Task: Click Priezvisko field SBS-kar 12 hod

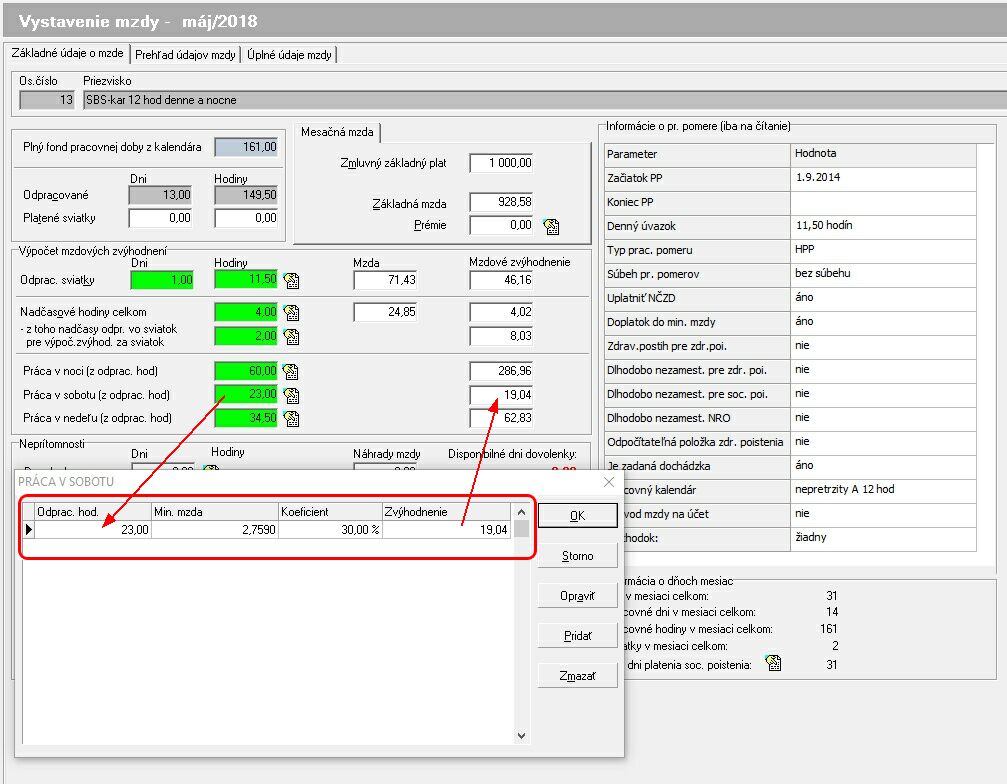Action: [545, 100]
